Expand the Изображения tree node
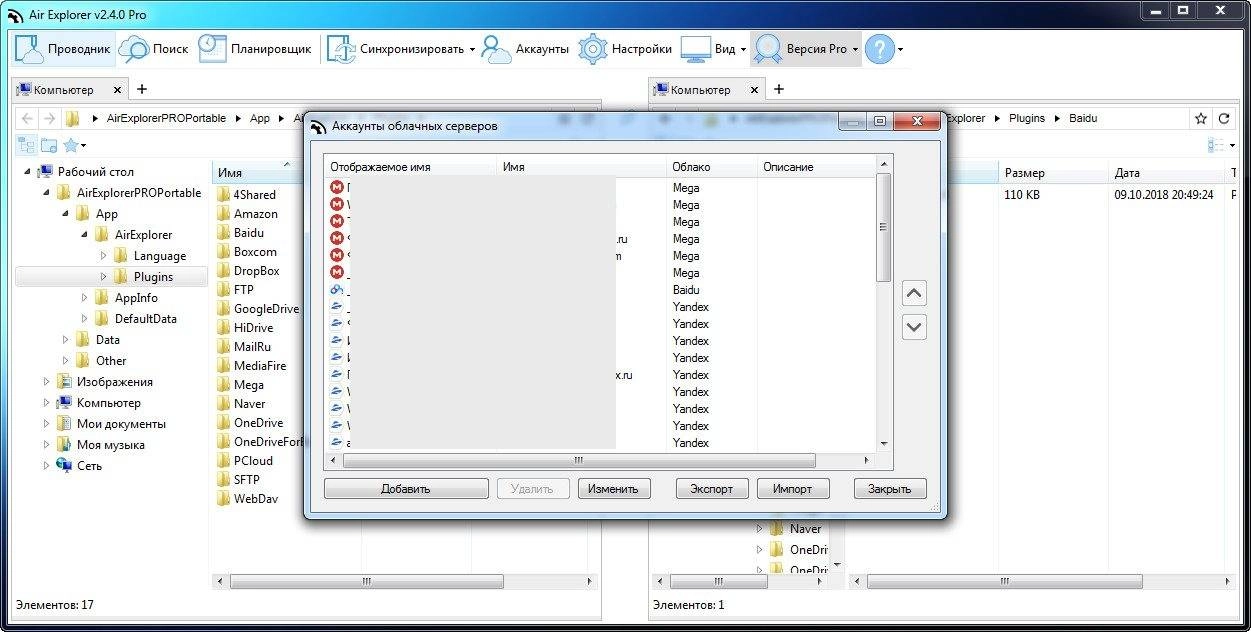The height and width of the screenshot is (632, 1251). [46, 382]
